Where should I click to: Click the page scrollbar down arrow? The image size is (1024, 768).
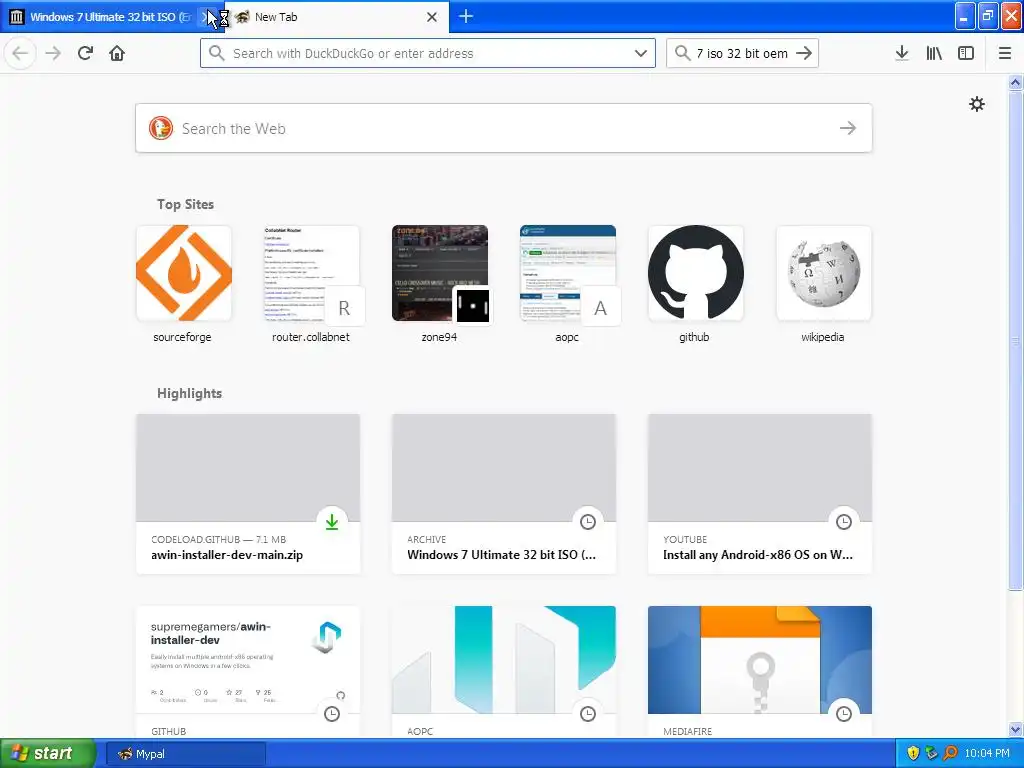1015,729
